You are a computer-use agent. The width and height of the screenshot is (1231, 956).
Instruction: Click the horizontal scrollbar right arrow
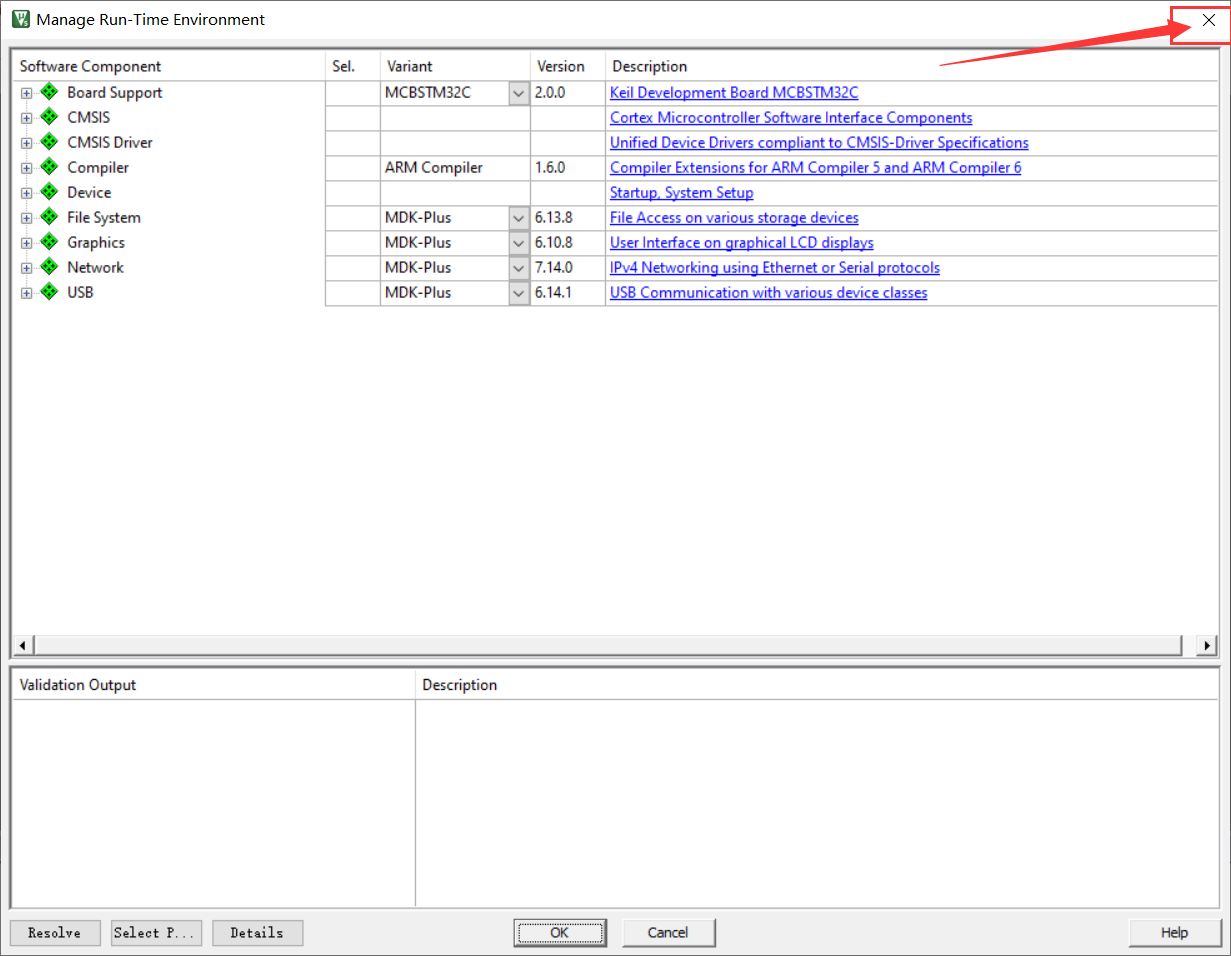(1208, 645)
